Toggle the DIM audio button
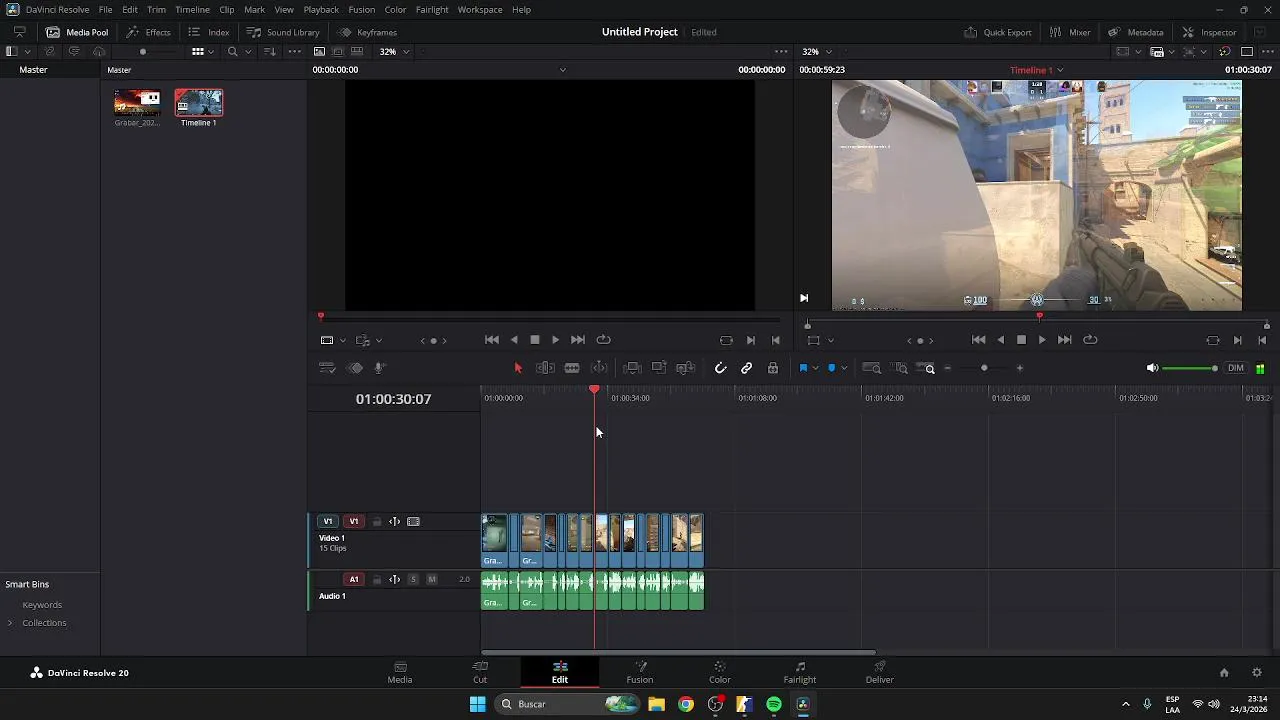The image size is (1280, 720). pos(1236,368)
